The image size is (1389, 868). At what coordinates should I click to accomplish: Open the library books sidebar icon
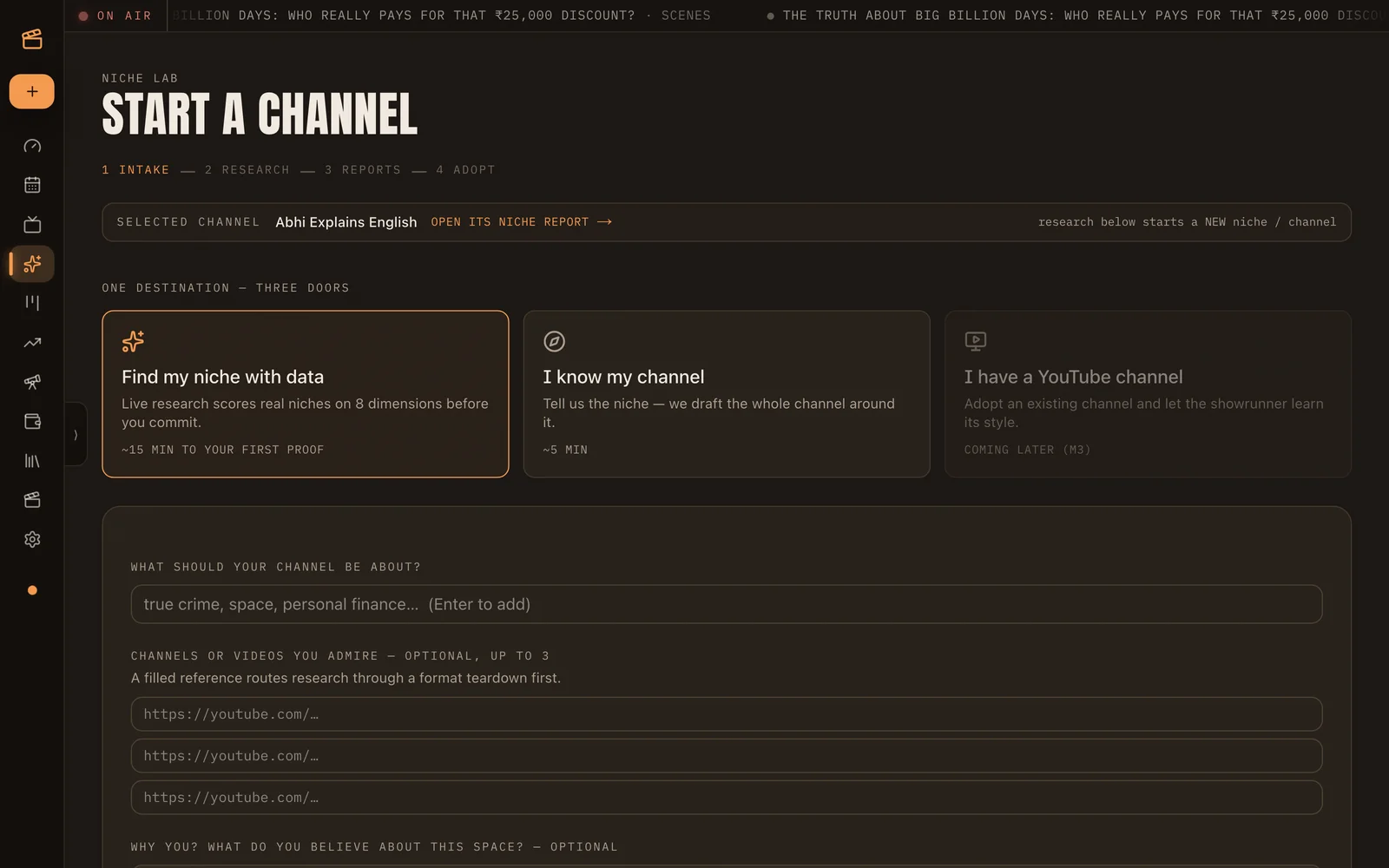click(32, 461)
